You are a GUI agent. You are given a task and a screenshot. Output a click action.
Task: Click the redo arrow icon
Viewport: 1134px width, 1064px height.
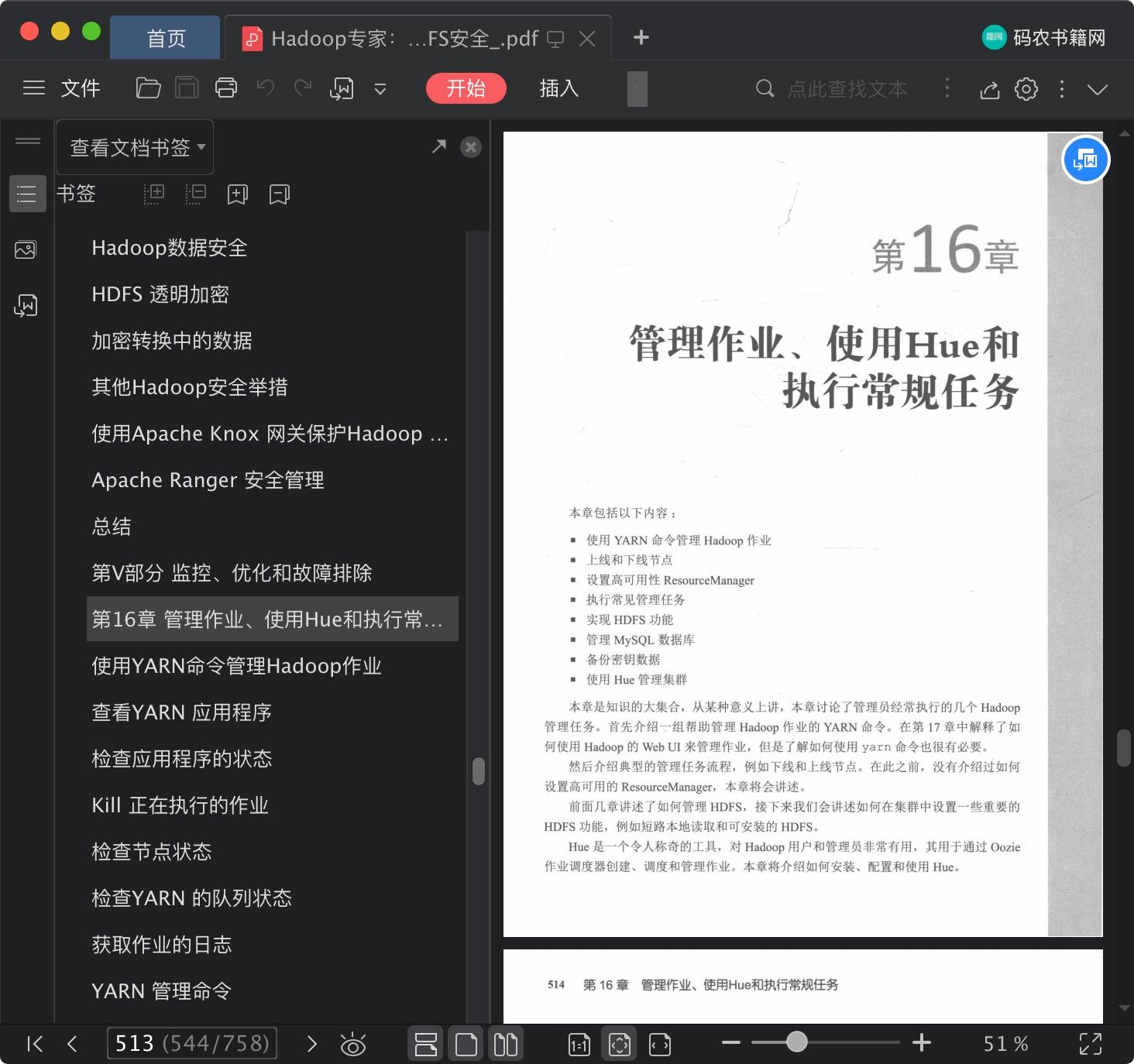[x=303, y=88]
